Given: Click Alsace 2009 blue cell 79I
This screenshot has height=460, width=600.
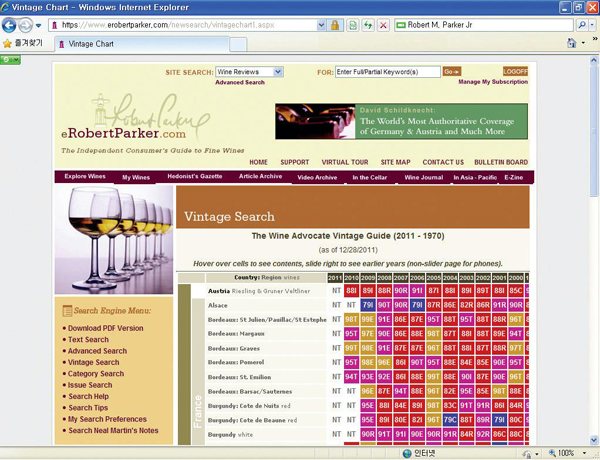Looking at the screenshot, I should pyautogui.click(x=368, y=305).
